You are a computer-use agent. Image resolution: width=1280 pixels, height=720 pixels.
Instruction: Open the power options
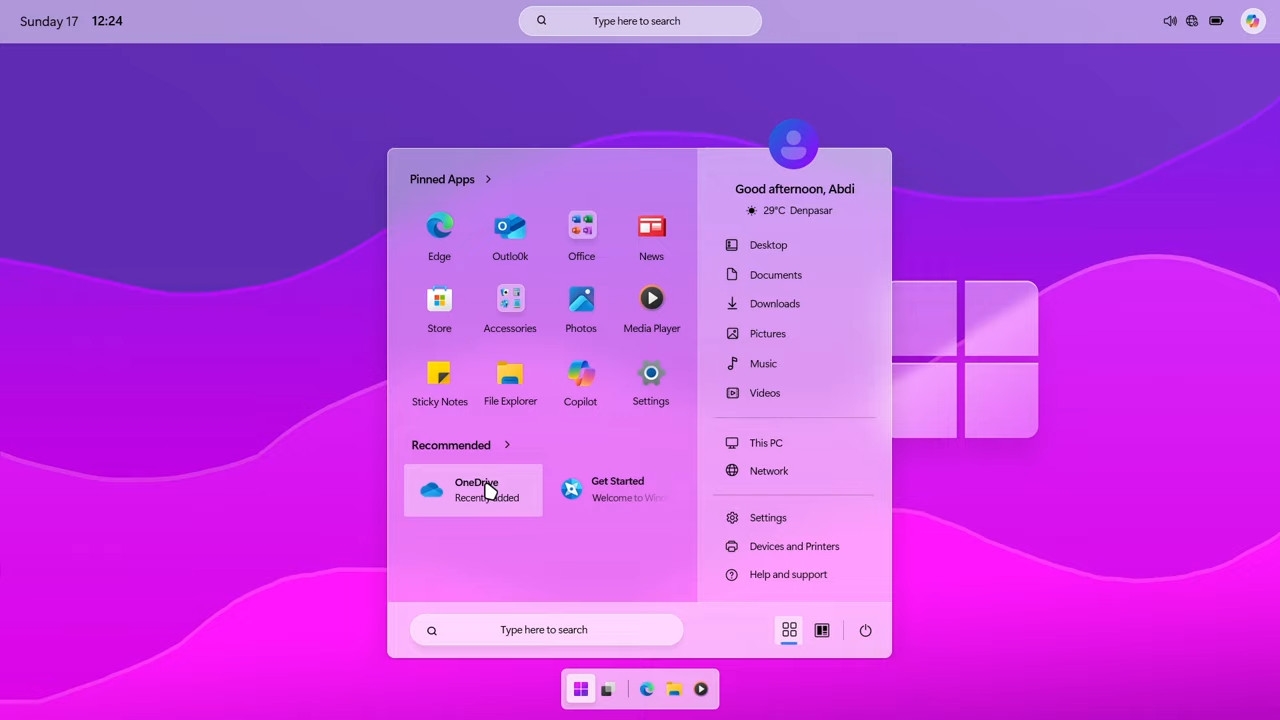(865, 630)
